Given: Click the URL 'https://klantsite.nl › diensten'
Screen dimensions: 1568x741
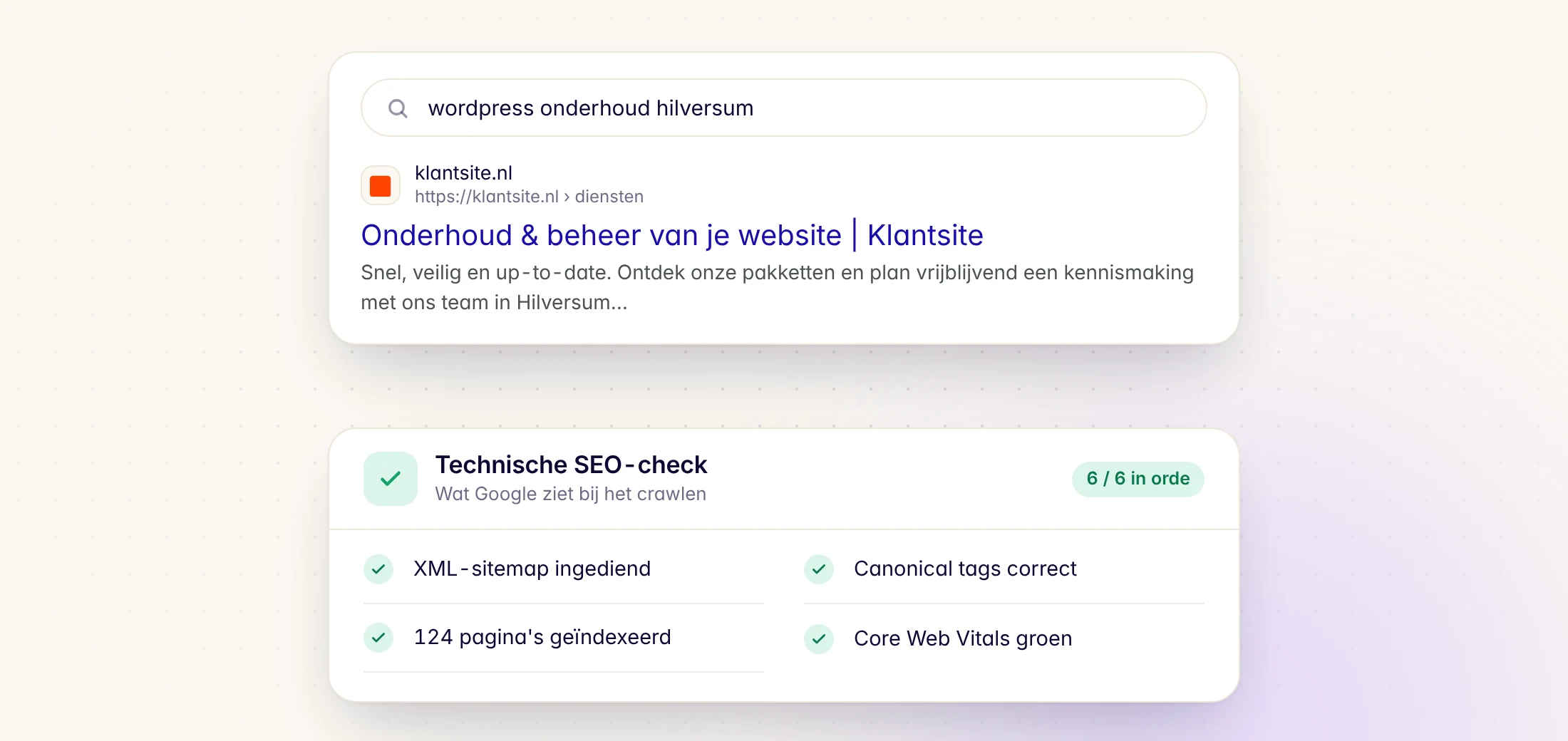Looking at the screenshot, I should 529,197.
